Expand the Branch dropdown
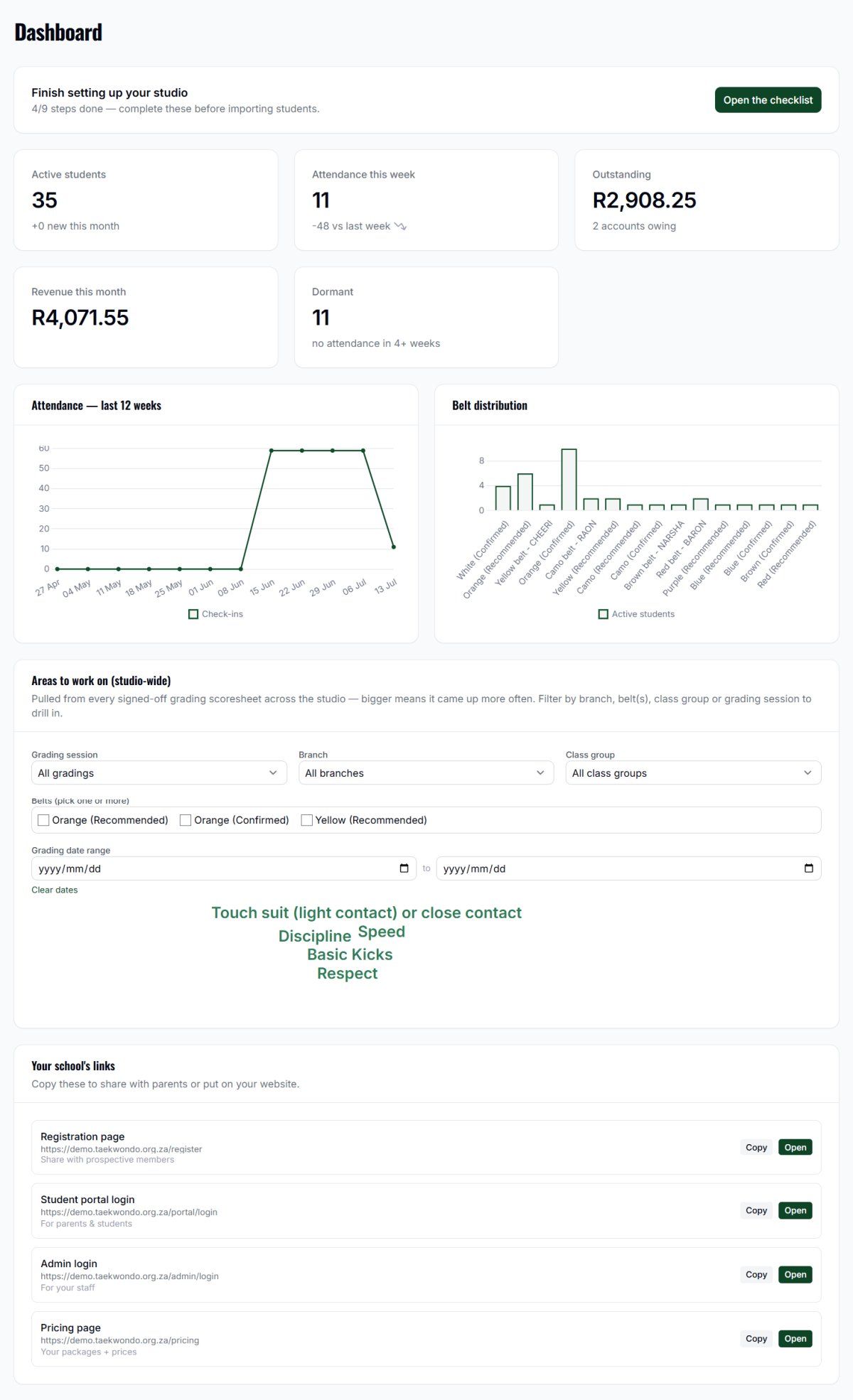Viewport: 853px width, 1400px height. [426, 773]
